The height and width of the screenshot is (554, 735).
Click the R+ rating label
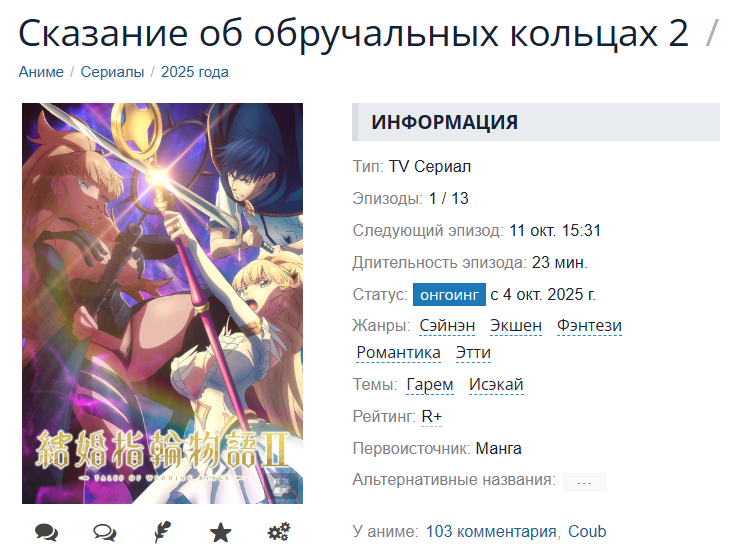pyautogui.click(x=432, y=416)
